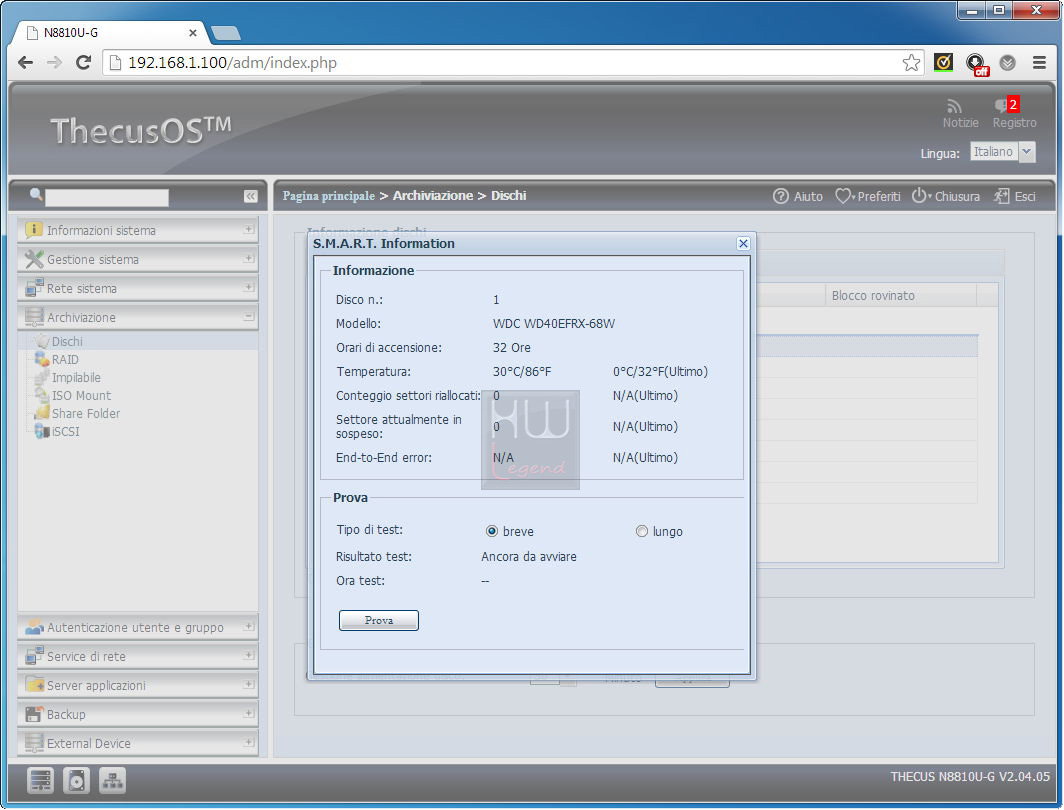This screenshot has width=1064, height=810.
Task: Click the temperature value 30°C/86°F
Action: (522, 372)
